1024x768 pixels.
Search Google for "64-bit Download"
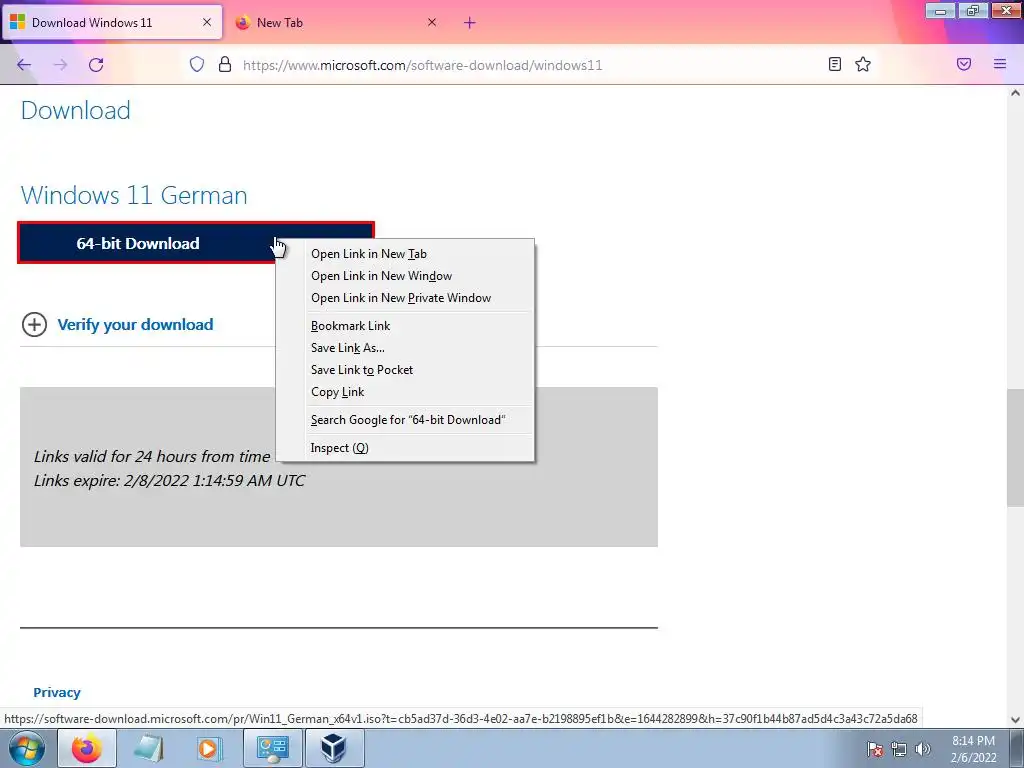tap(408, 420)
